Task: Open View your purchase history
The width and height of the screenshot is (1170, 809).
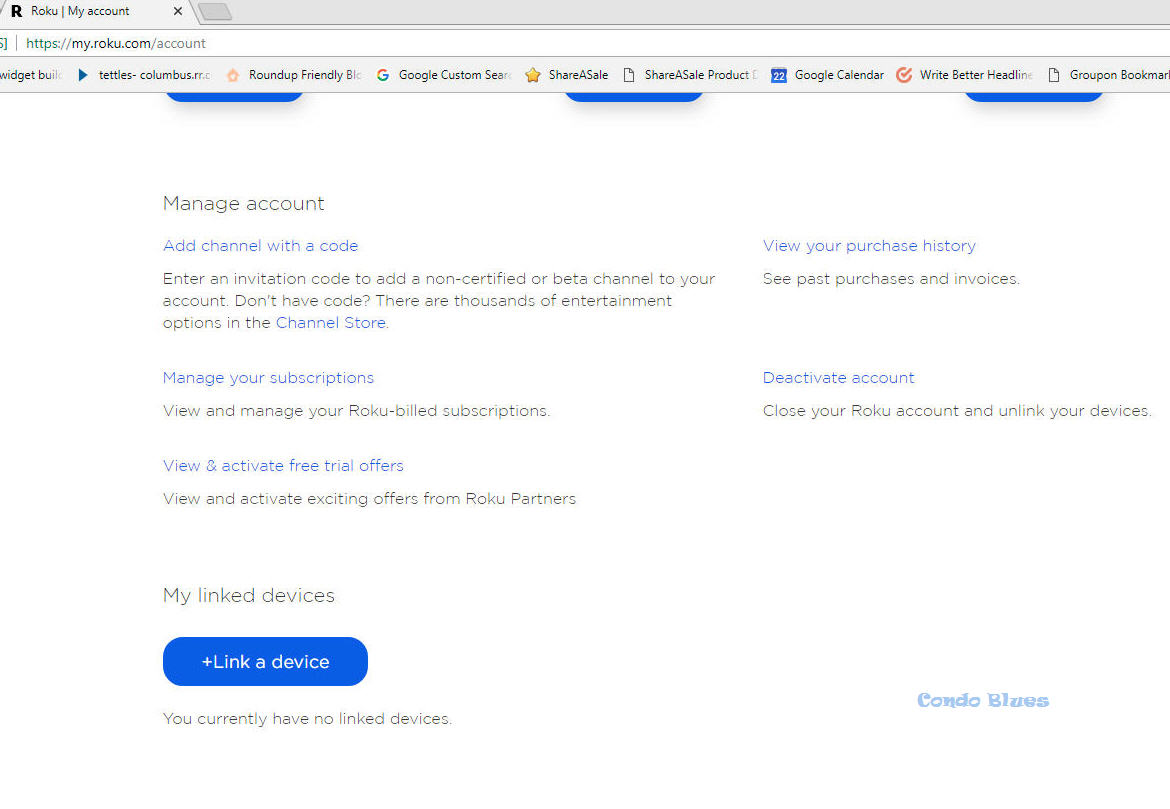Action: pyautogui.click(x=869, y=246)
